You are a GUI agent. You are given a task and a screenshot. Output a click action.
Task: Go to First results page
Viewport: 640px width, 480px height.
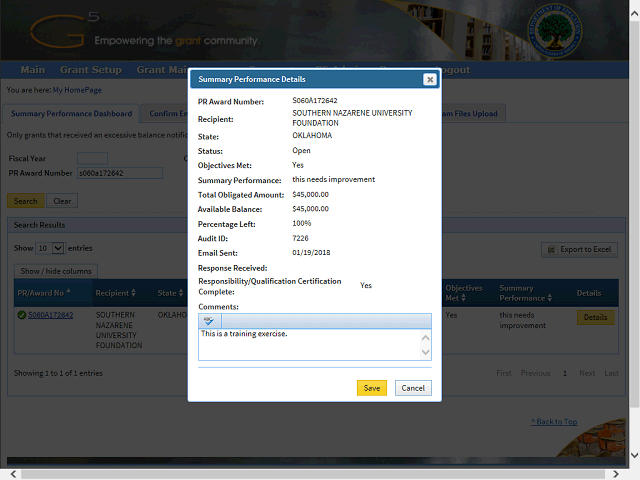[504, 373]
